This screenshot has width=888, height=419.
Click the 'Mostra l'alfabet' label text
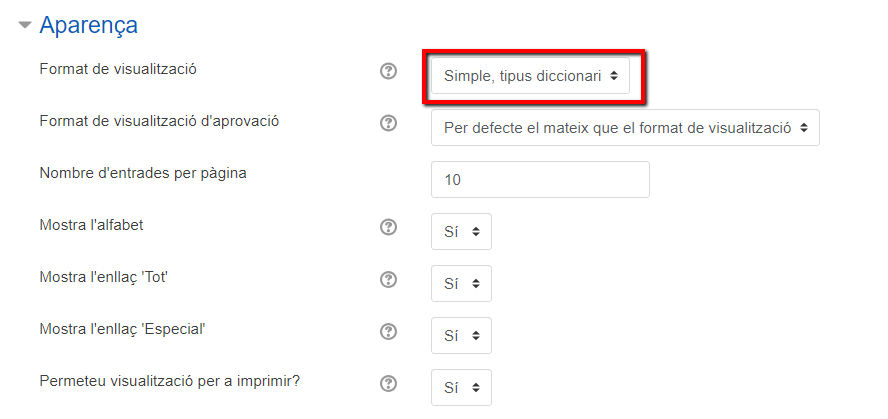[x=91, y=225]
